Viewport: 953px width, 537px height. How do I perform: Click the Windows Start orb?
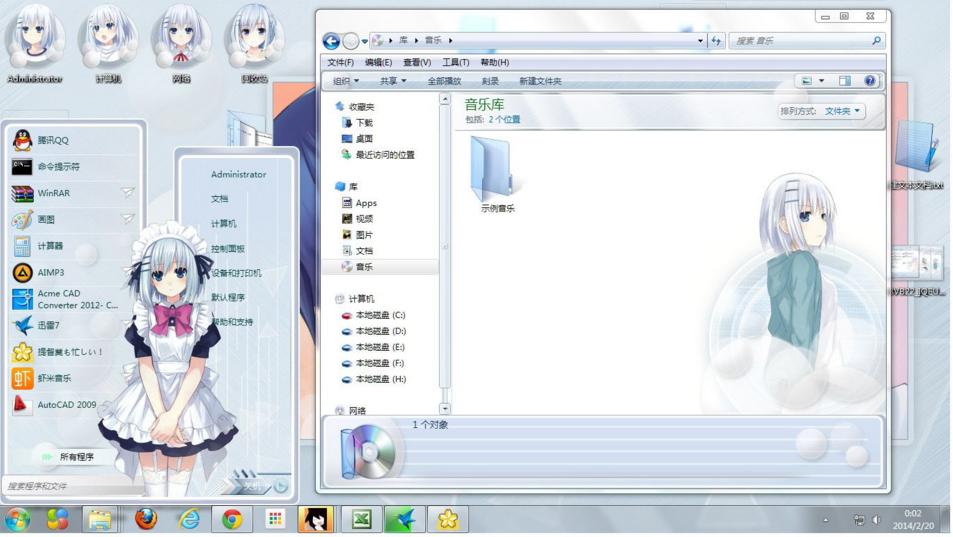pyautogui.click(x=18, y=519)
